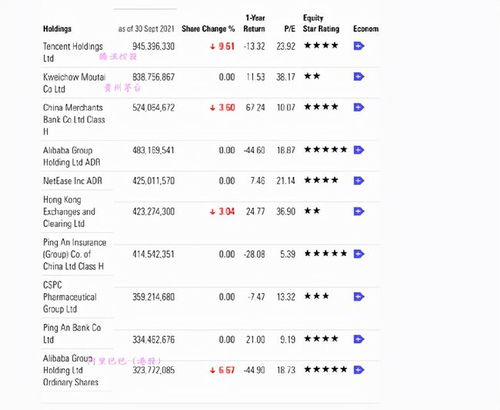Open blue arrow icon for Ping An Bank
This screenshot has width=500, height=410.
pos(359,339)
